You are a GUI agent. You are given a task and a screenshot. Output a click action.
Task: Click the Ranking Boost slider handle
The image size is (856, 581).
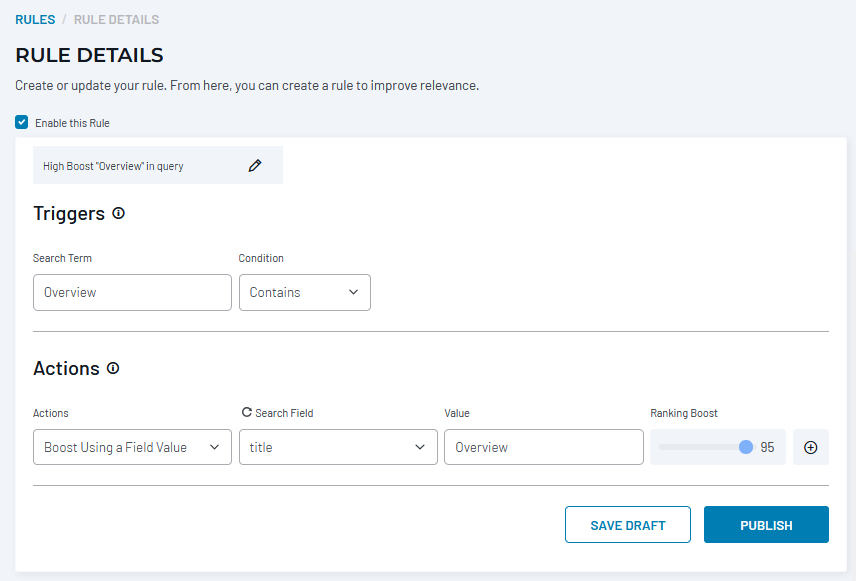click(x=746, y=447)
